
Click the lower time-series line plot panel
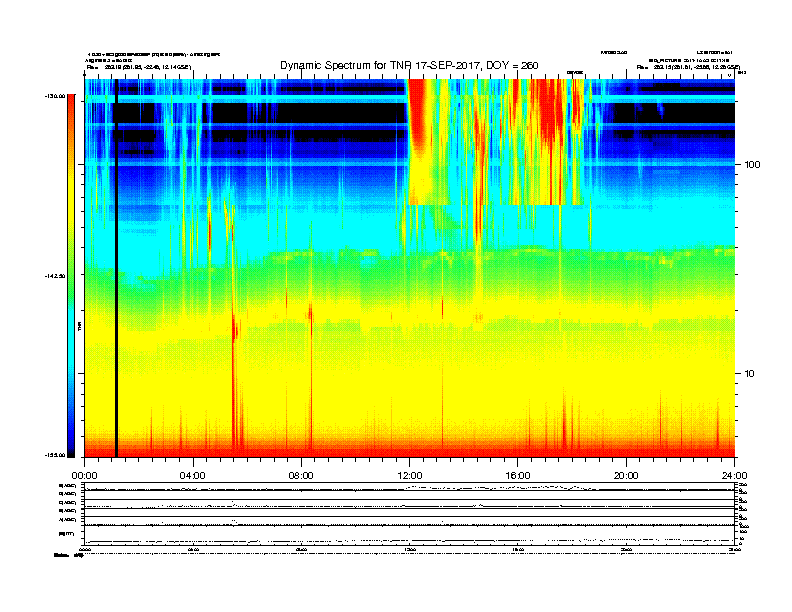pos(409,513)
